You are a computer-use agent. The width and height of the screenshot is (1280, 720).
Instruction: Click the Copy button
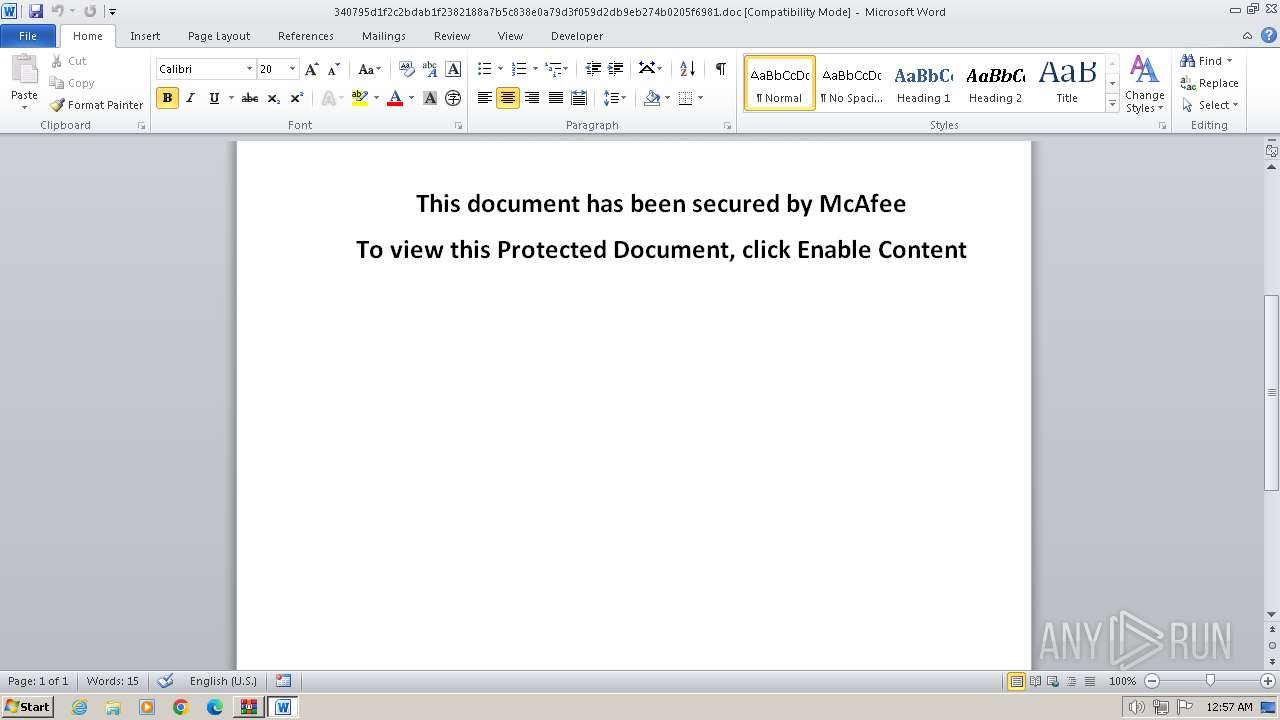point(72,83)
